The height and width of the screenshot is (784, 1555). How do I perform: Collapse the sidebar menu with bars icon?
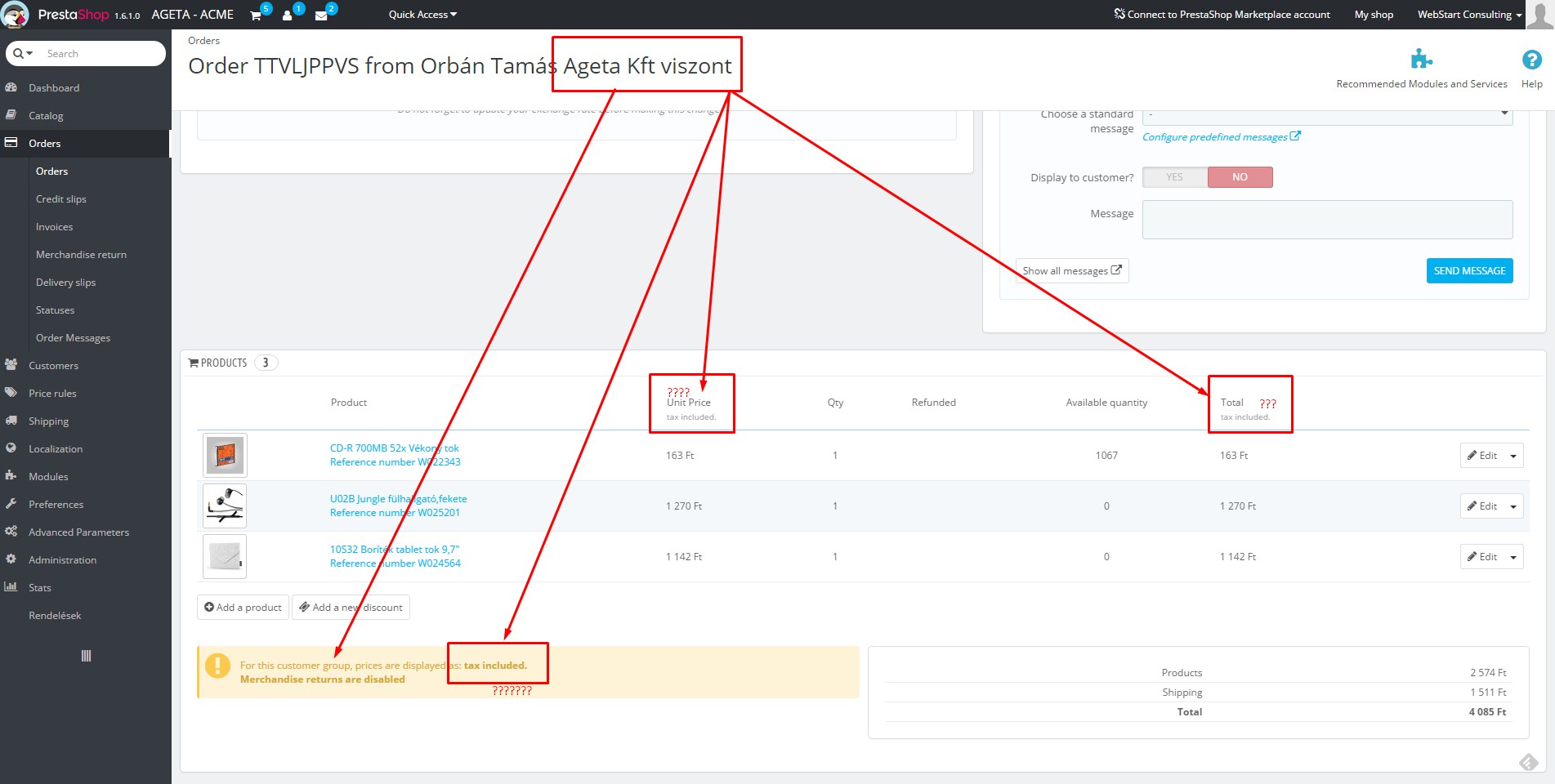[x=86, y=656]
